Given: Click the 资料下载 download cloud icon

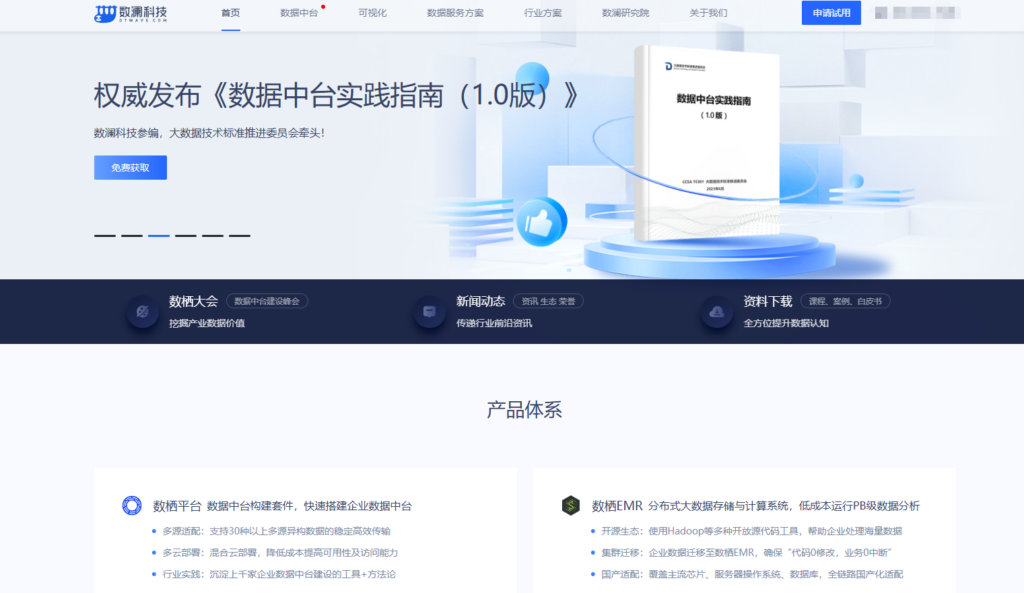Looking at the screenshot, I should click(x=716, y=313).
